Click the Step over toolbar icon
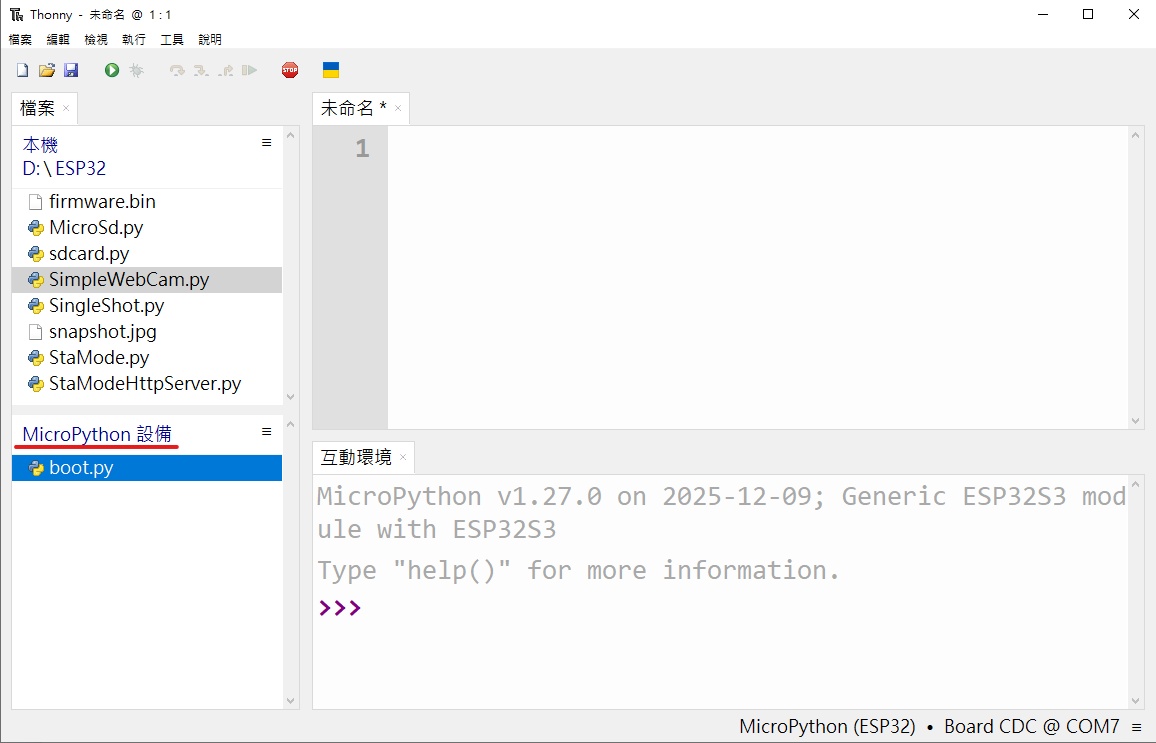Viewport: 1156px width, 743px height. tap(177, 70)
